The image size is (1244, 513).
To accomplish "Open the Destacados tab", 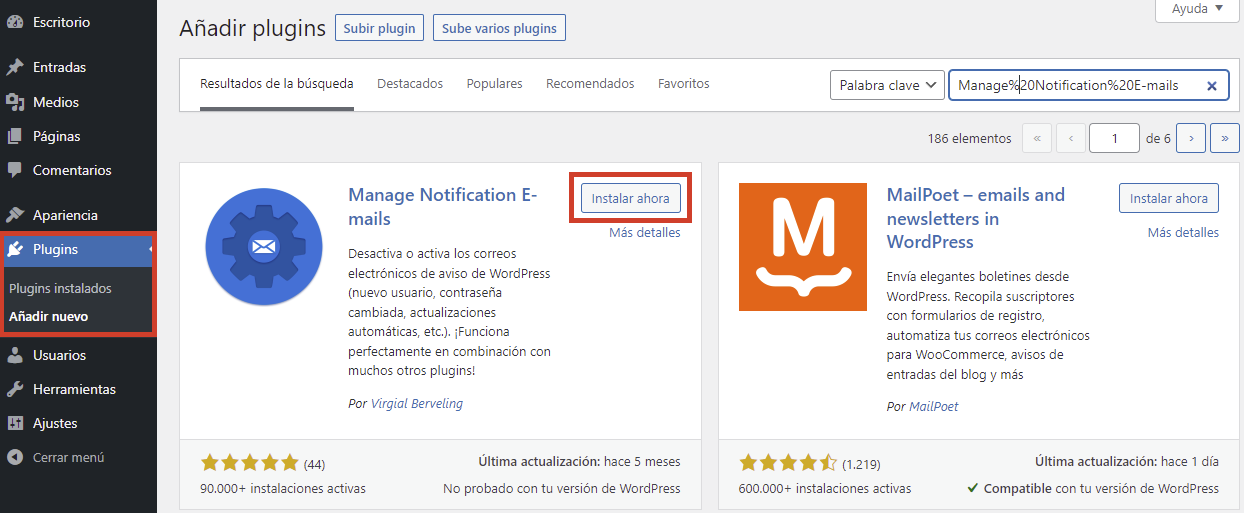I will pos(410,84).
